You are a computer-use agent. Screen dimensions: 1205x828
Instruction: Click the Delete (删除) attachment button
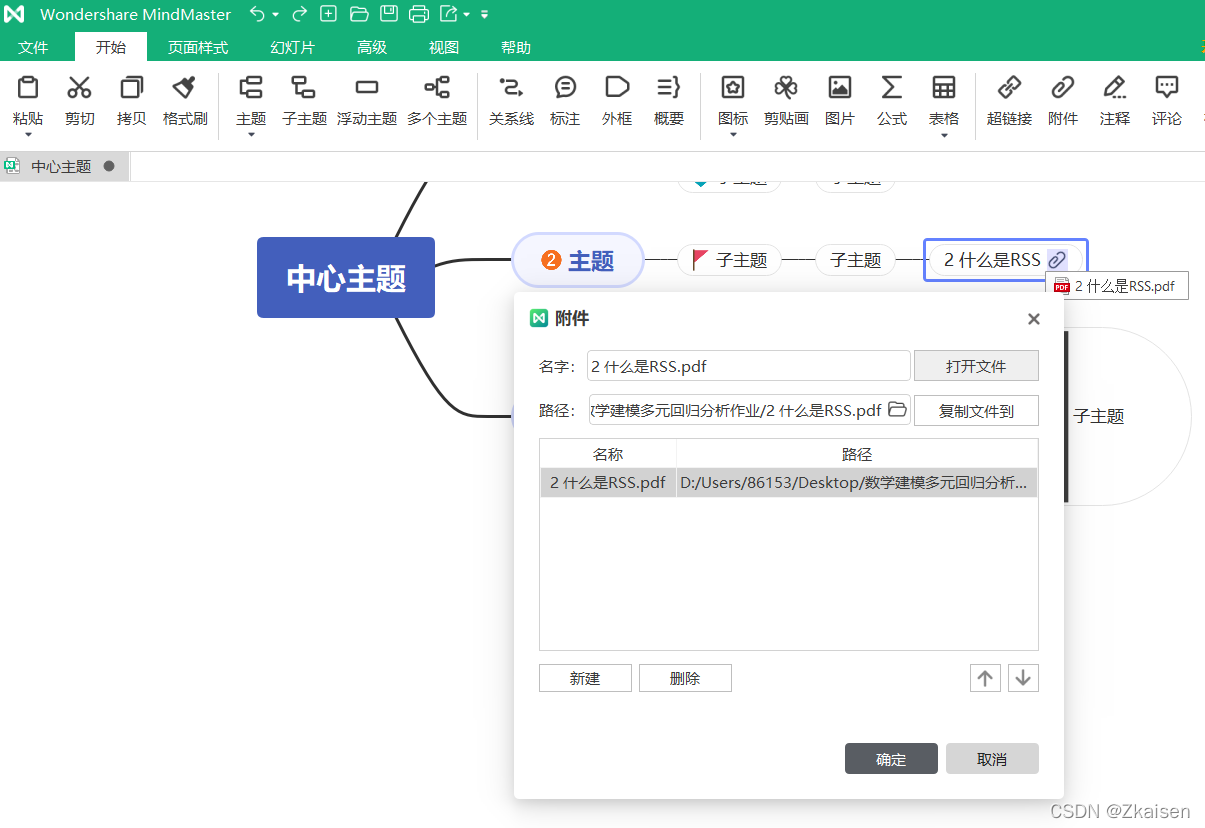pyautogui.click(x=685, y=678)
